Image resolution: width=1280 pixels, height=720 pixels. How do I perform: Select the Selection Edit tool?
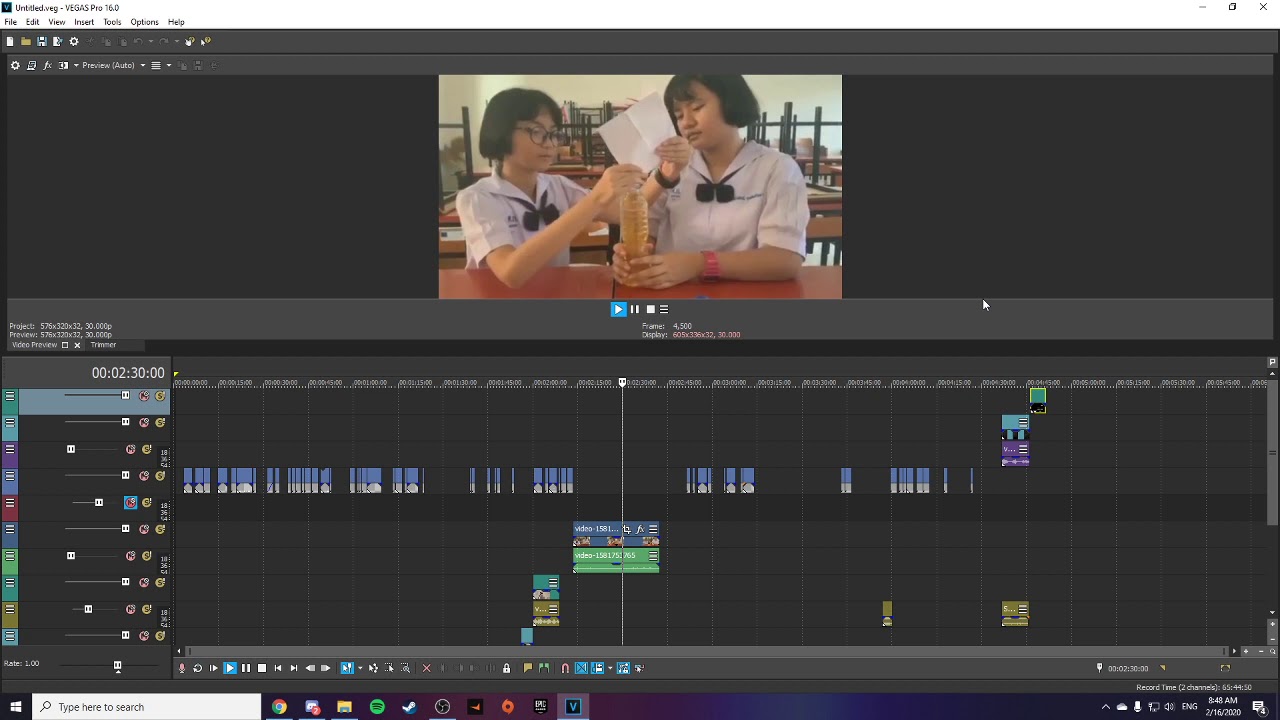pyautogui.click(x=389, y=668)
